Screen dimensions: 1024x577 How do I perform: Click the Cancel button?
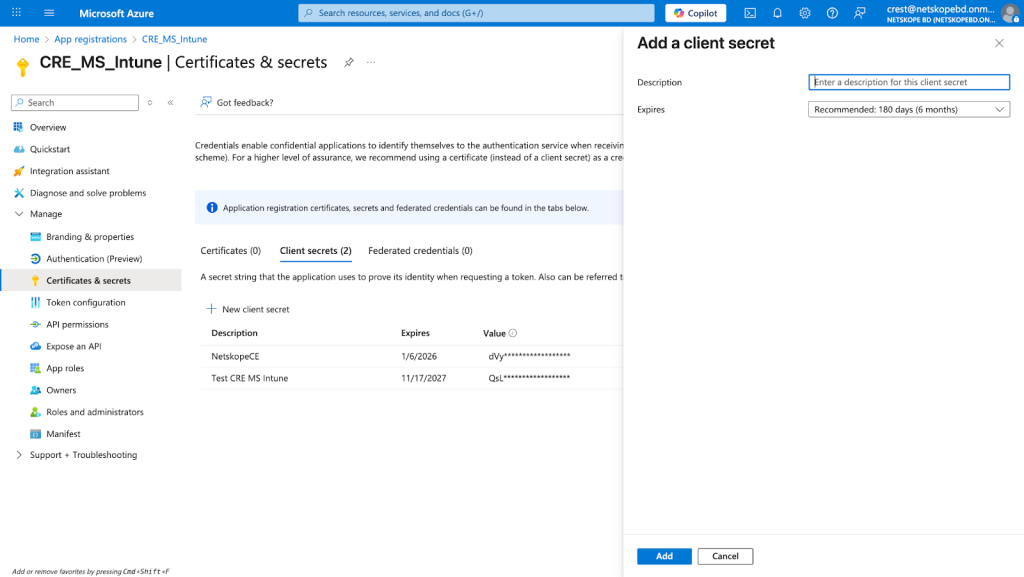click(725, 556)
